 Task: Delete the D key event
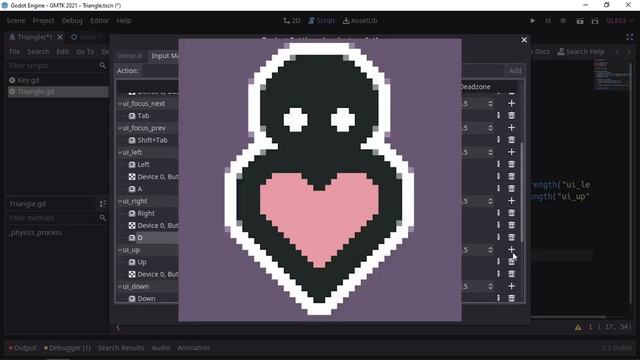click(511, 238)
